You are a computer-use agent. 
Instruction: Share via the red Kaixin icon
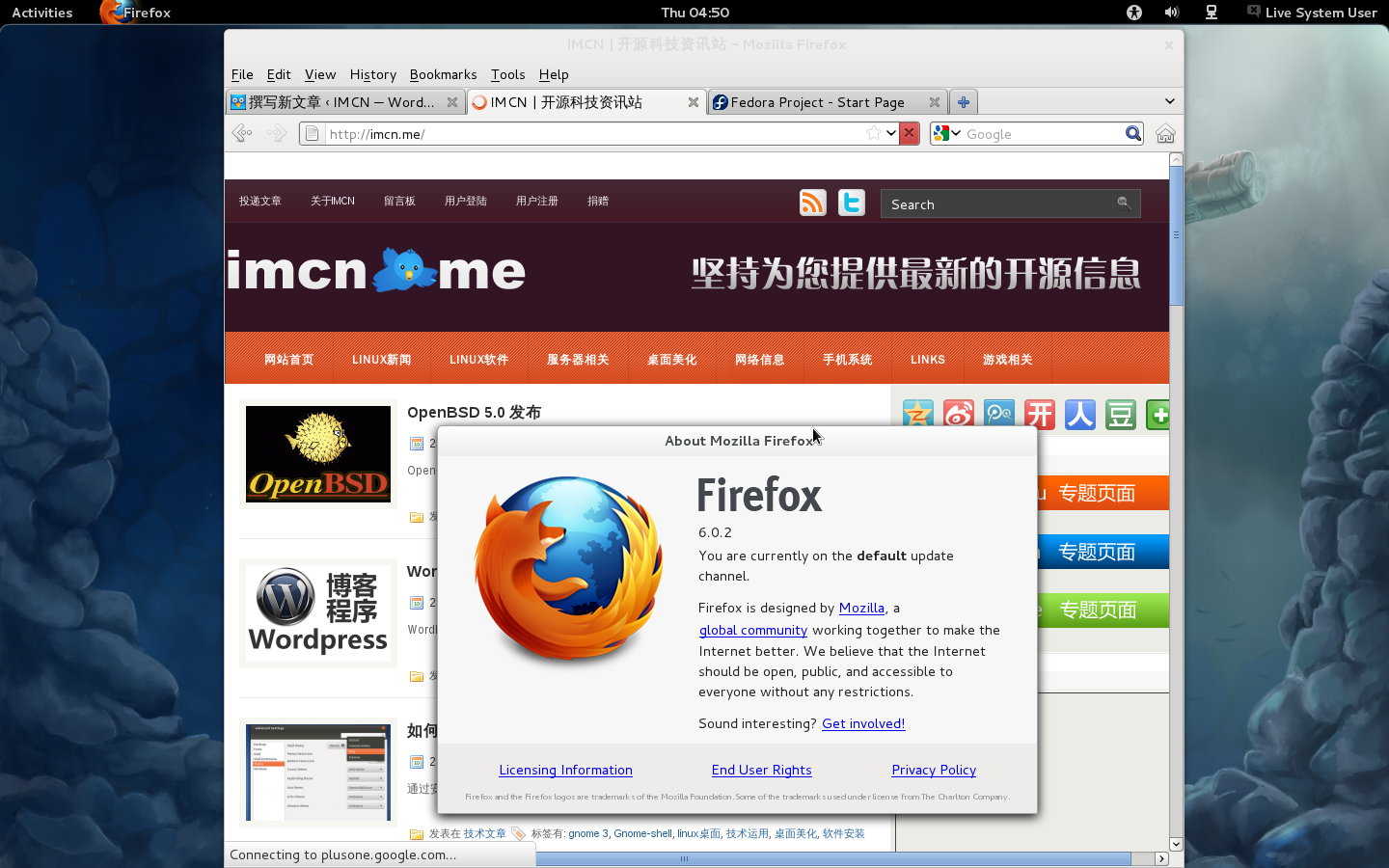click(1040, 415)
